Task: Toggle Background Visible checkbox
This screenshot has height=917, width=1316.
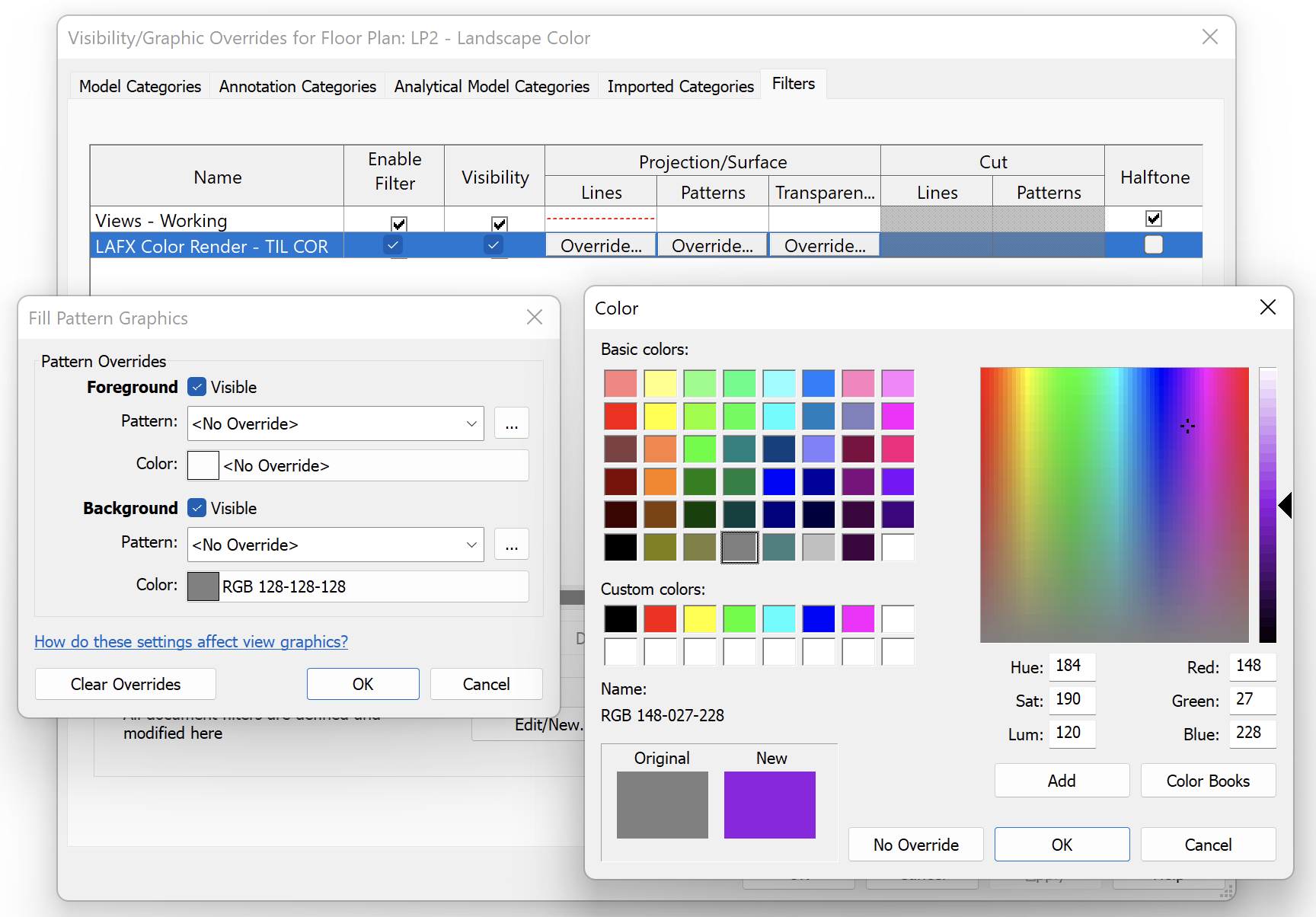Action: tap(197, 508)
